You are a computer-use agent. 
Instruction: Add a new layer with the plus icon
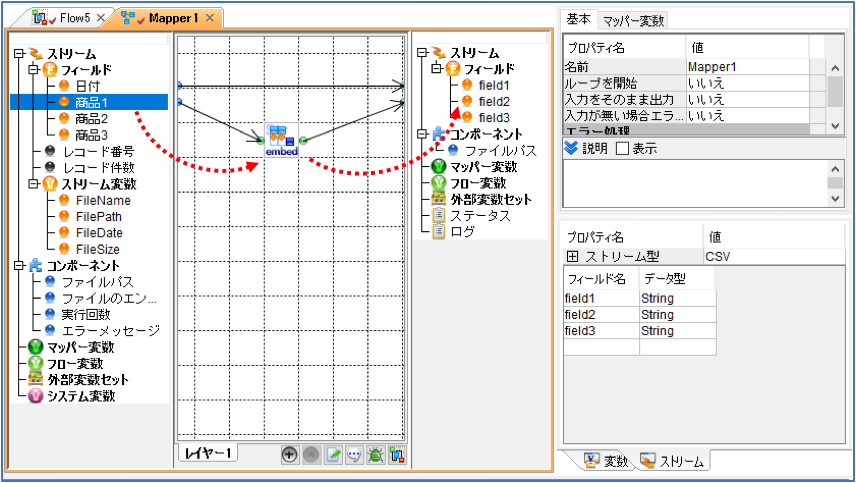click(289, 454)
